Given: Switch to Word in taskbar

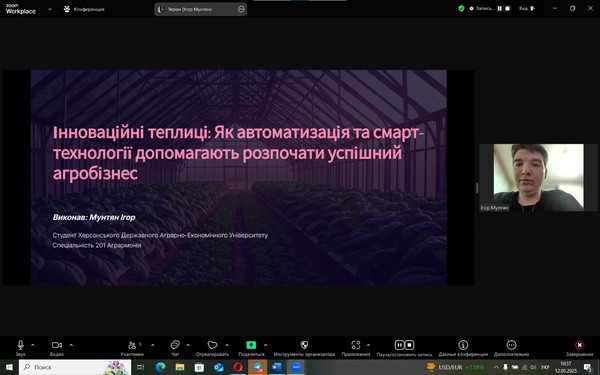Looking at the screenshot, I should pos(277,367).
